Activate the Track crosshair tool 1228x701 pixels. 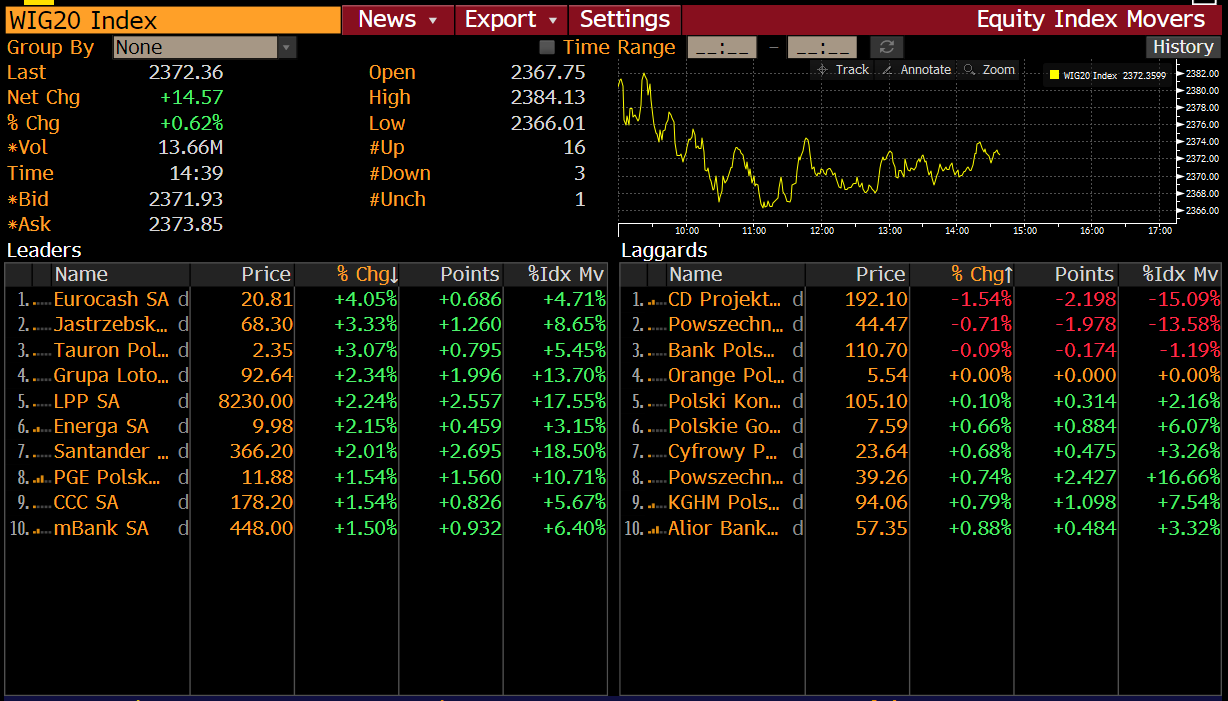pyautogui.click(x=822, y=69)
